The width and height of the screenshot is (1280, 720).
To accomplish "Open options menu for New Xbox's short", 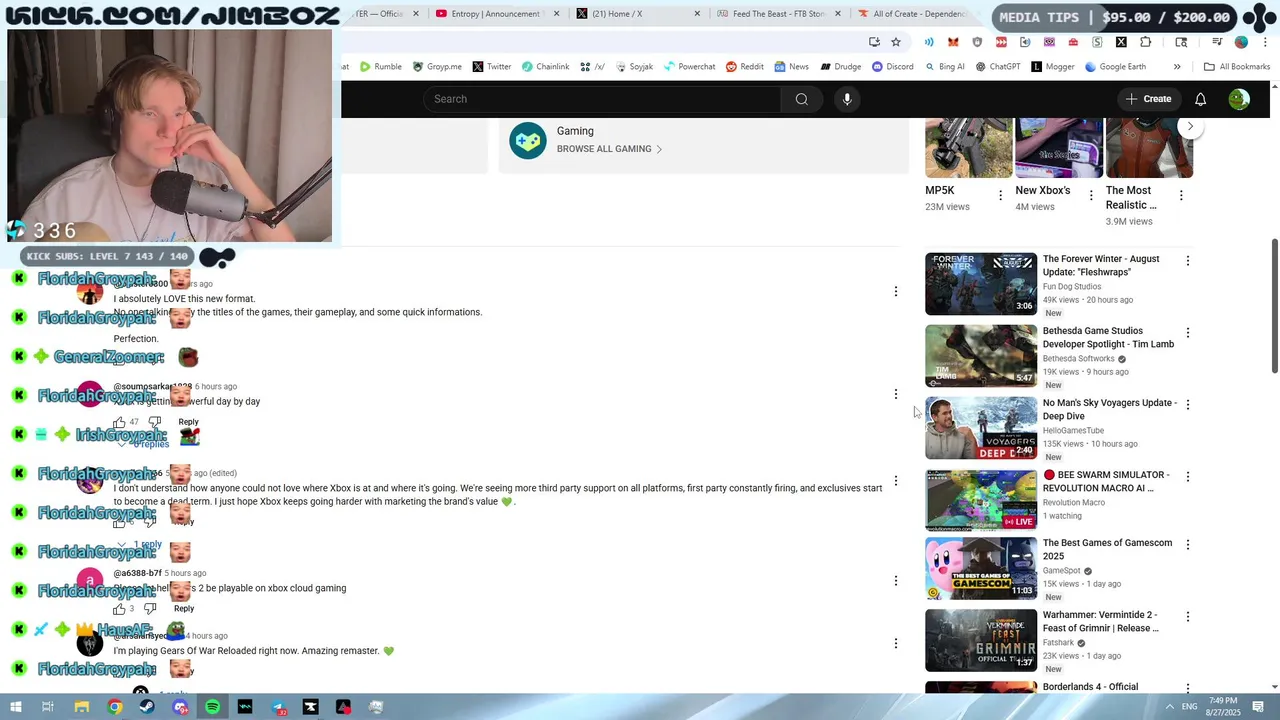I will coord(1091,196).
